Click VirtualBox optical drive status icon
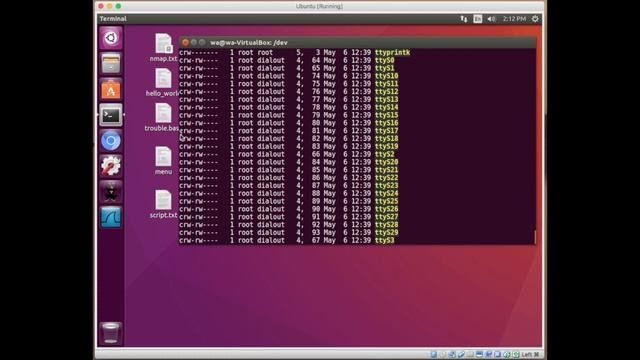The image size is (640, 360). 443,354
